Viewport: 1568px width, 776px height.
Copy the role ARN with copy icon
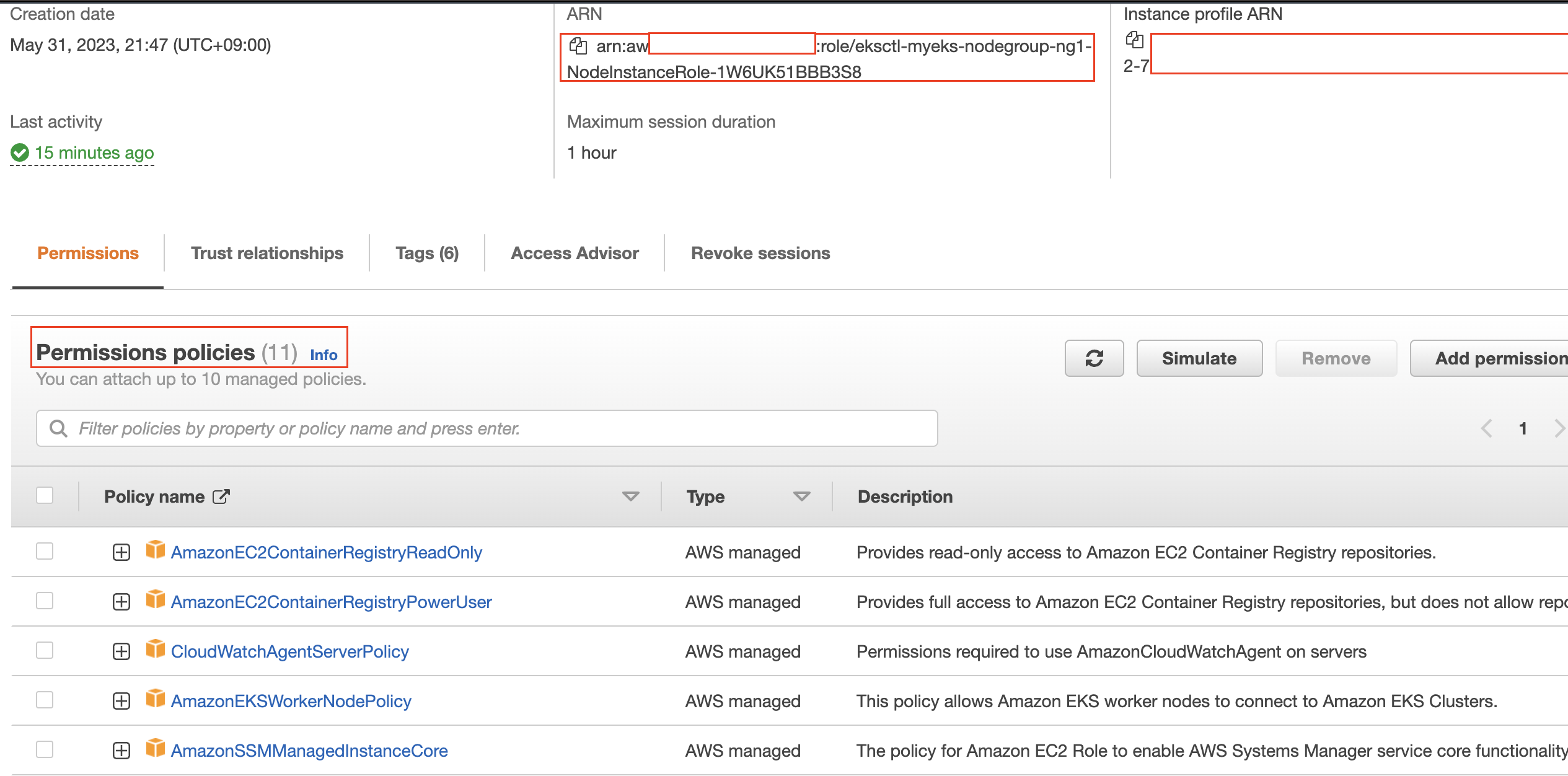[578, 46]
